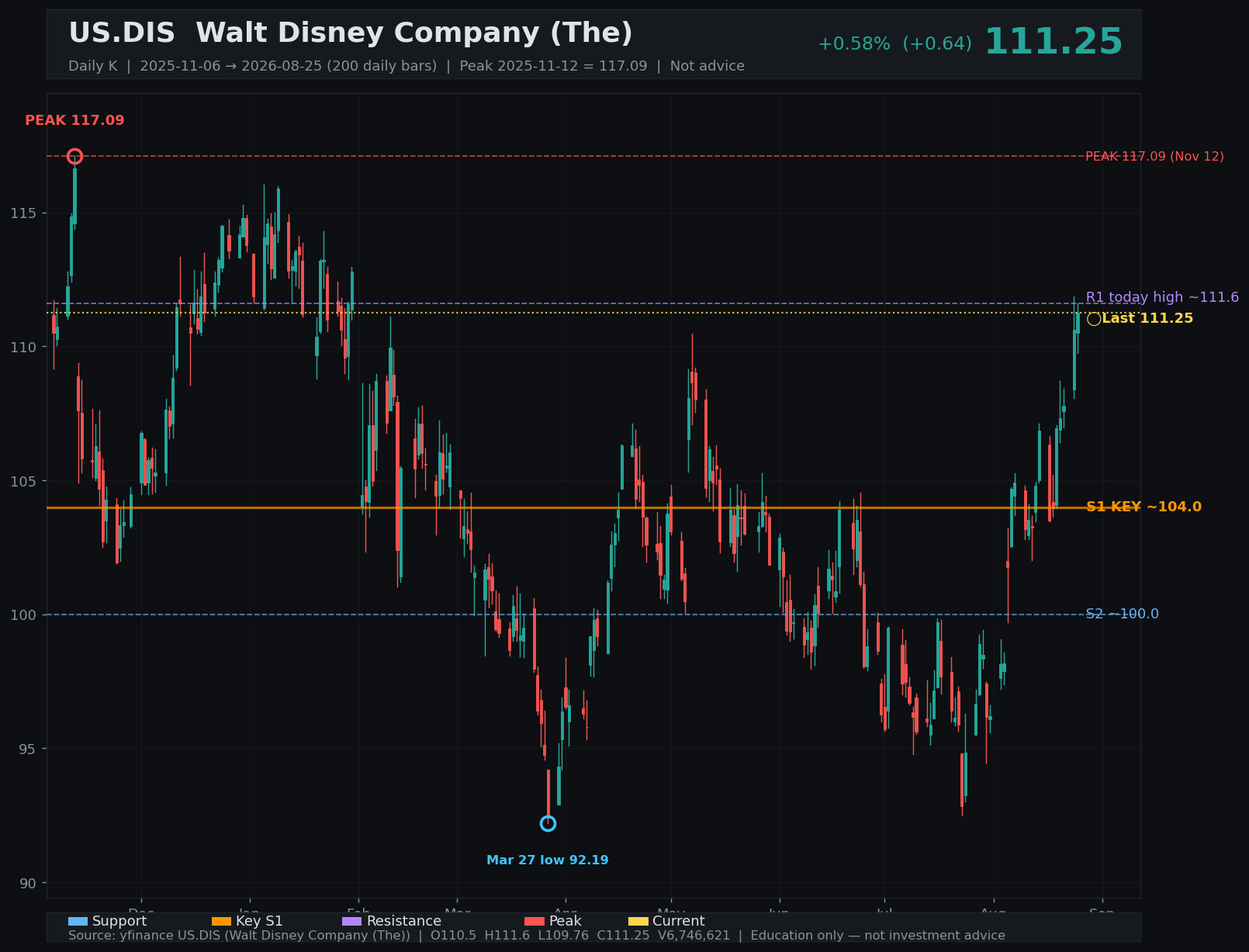Click the yellow circle marker beside Last 111.25

click(x=1094, y=319)
